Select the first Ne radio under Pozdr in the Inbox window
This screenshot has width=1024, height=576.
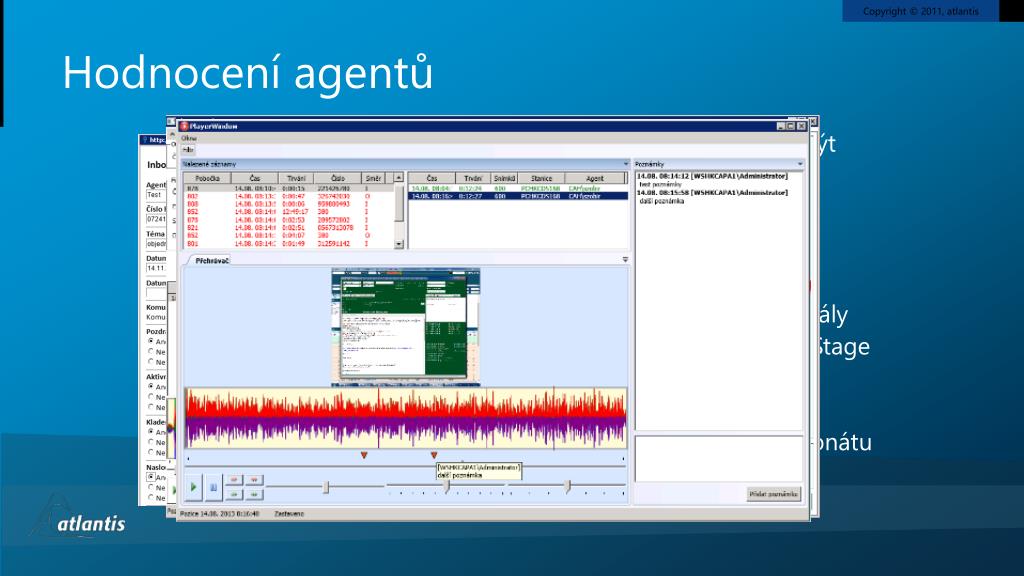[151, 351]
